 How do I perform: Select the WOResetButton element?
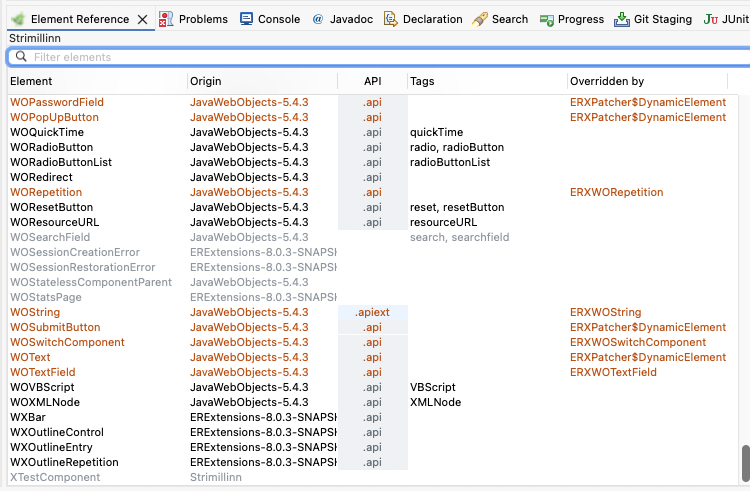pyautogui.click(x=52, y=207)
